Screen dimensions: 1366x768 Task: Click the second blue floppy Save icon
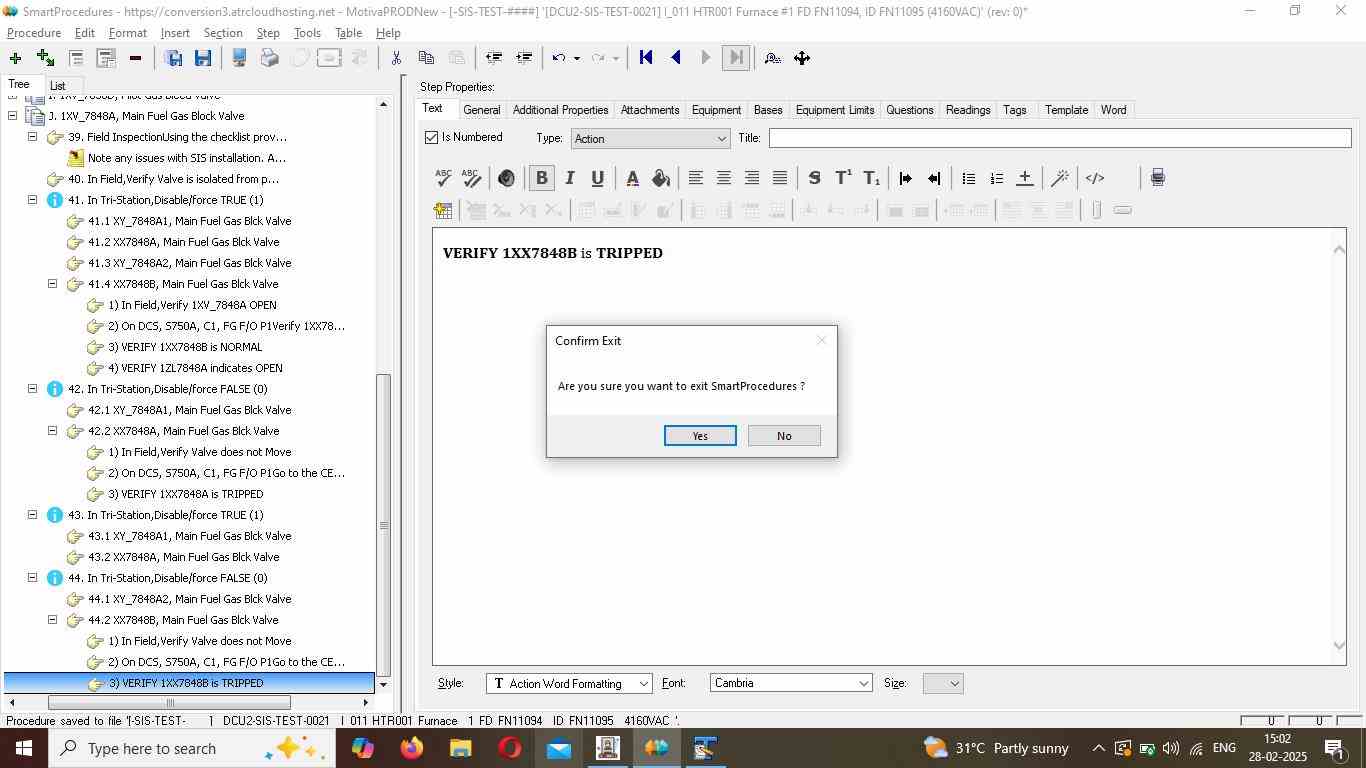pyautogui.click(x=203, y=58)
